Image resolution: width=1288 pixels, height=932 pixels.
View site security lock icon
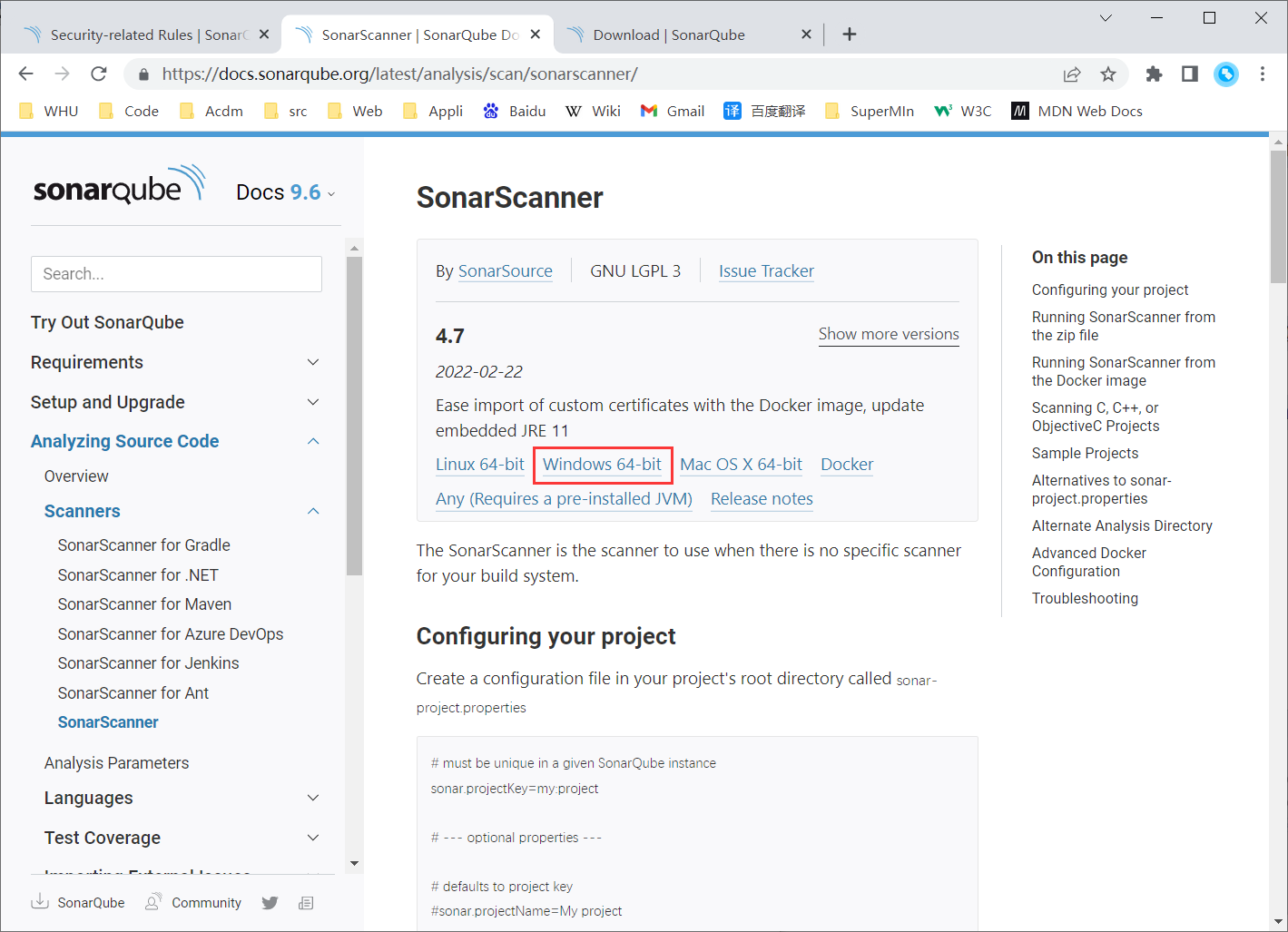coord(143,74)
